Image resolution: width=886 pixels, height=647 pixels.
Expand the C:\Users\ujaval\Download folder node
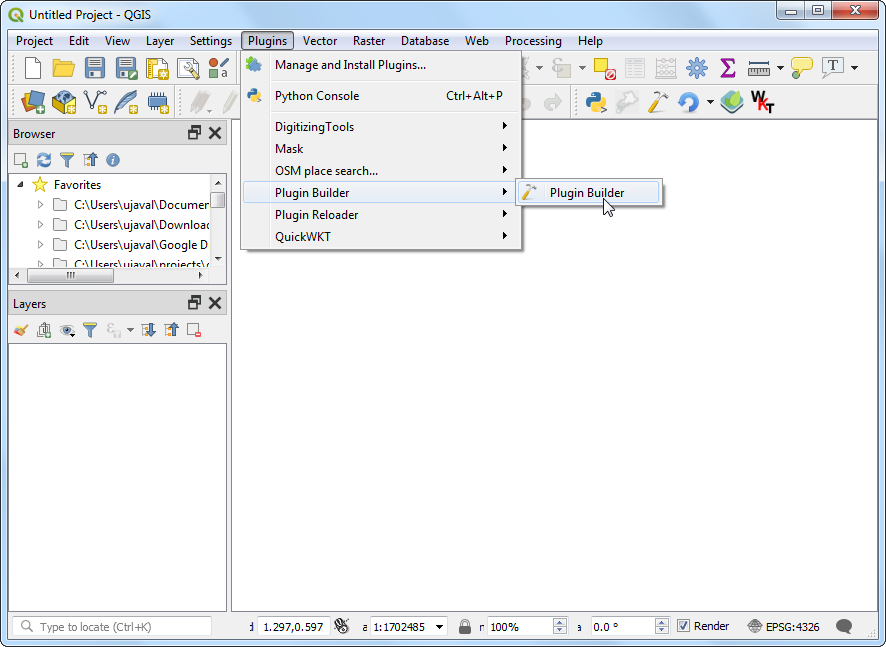(x=41, y=225)
